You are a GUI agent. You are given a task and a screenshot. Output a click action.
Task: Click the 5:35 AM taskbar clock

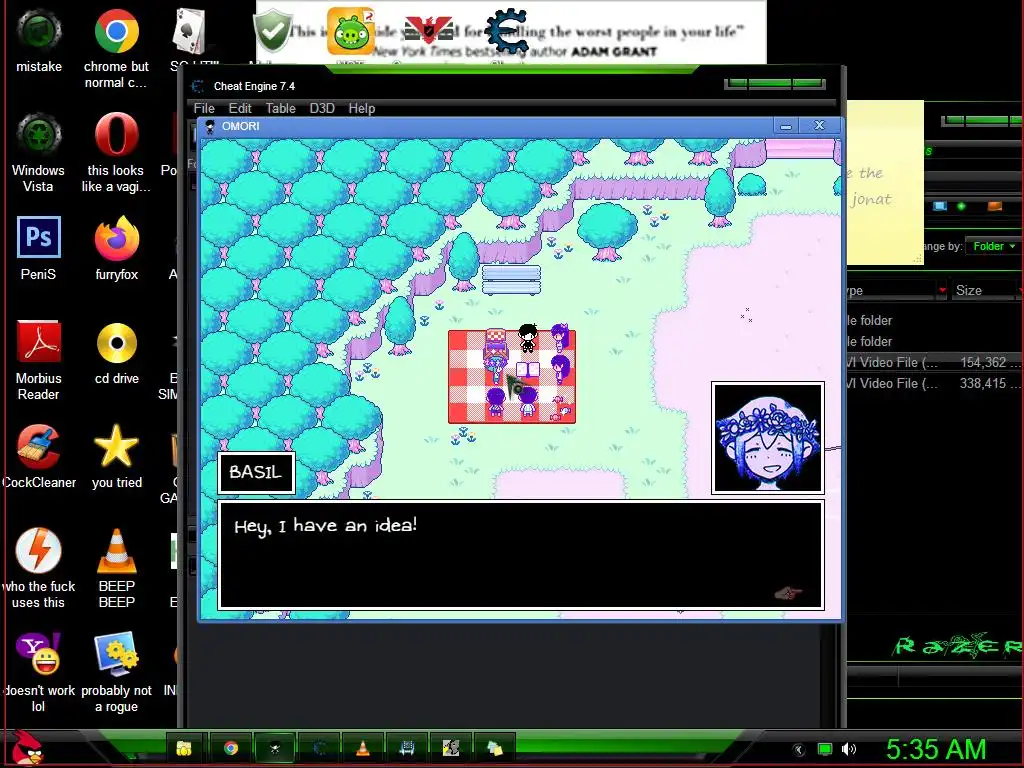click(x=936, y=749)
